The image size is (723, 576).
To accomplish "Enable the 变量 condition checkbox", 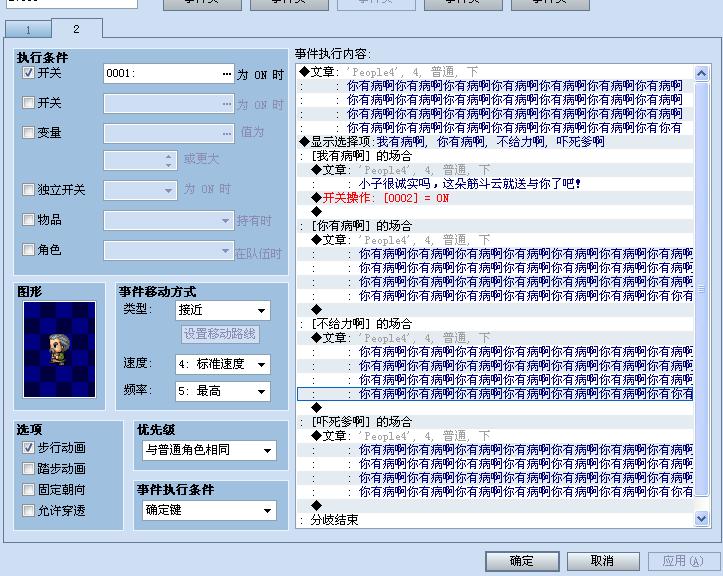I will pyautogui.click(x=29, y=132).
